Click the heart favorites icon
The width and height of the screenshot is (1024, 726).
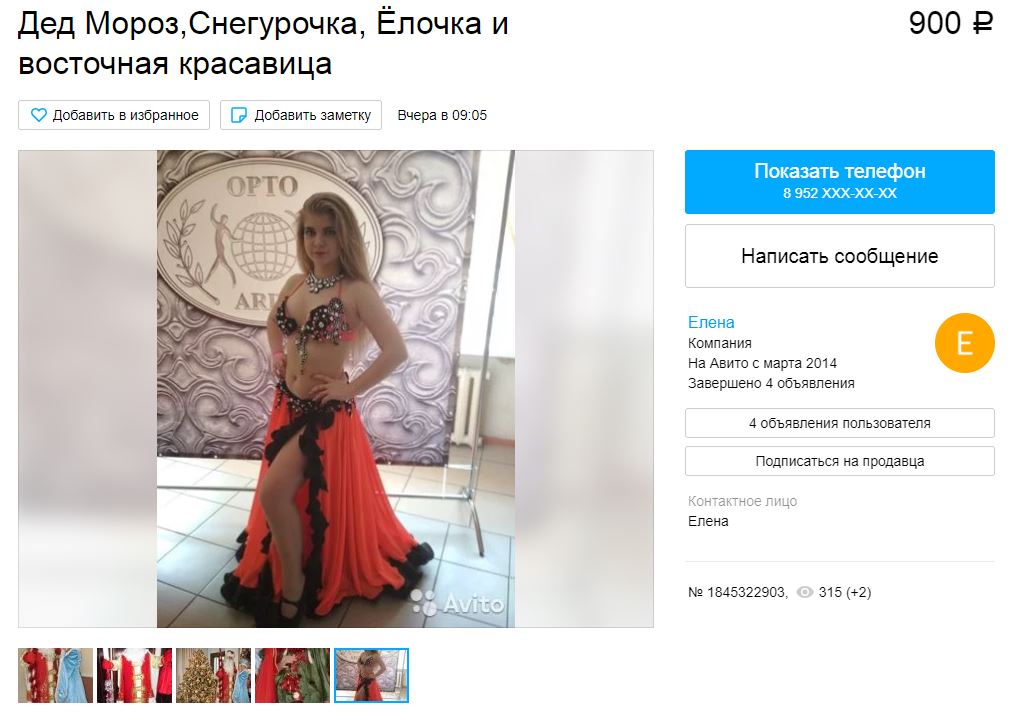click(x=39, y=115)
